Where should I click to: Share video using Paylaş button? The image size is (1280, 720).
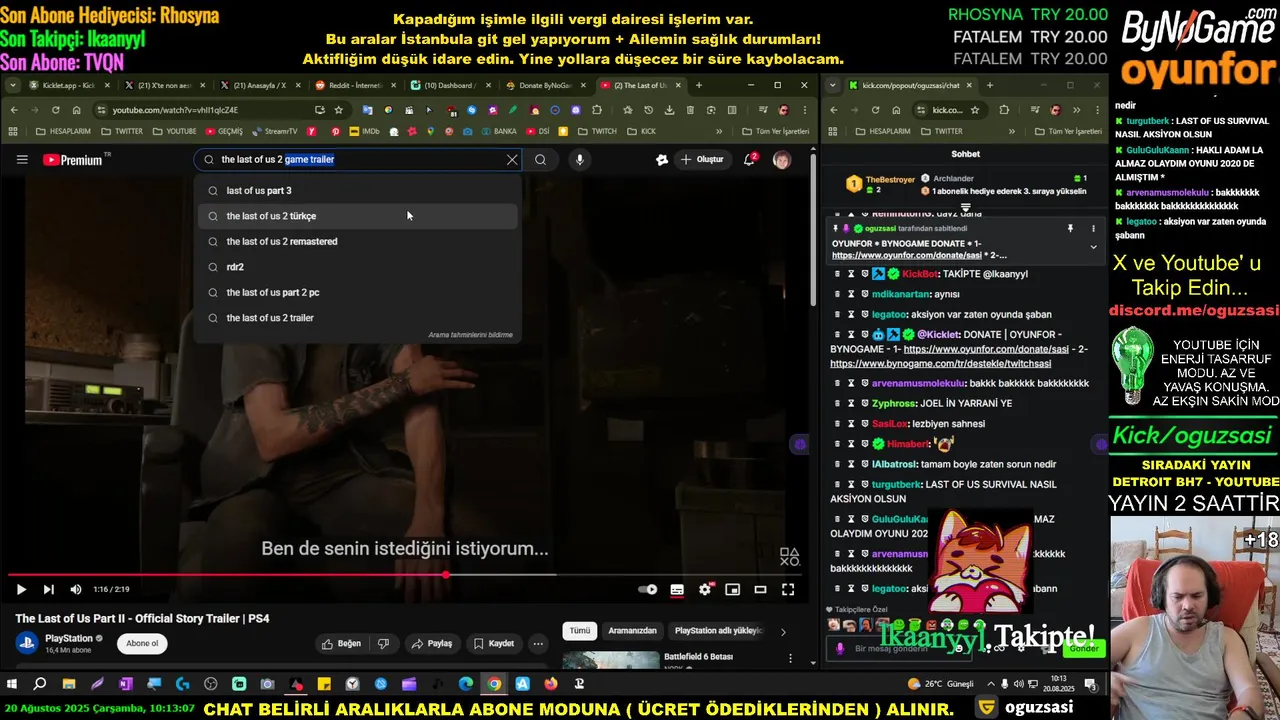pyautogui.click(x=432, y=643)
